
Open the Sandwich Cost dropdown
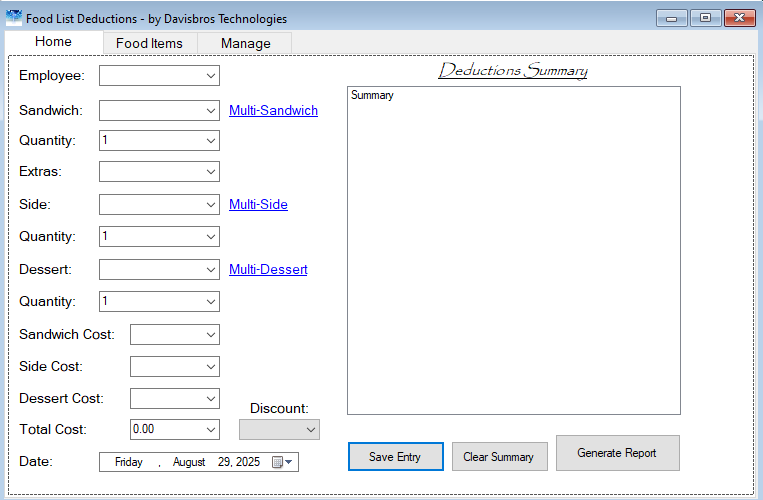pyautogui.click(x=175, y=335)
